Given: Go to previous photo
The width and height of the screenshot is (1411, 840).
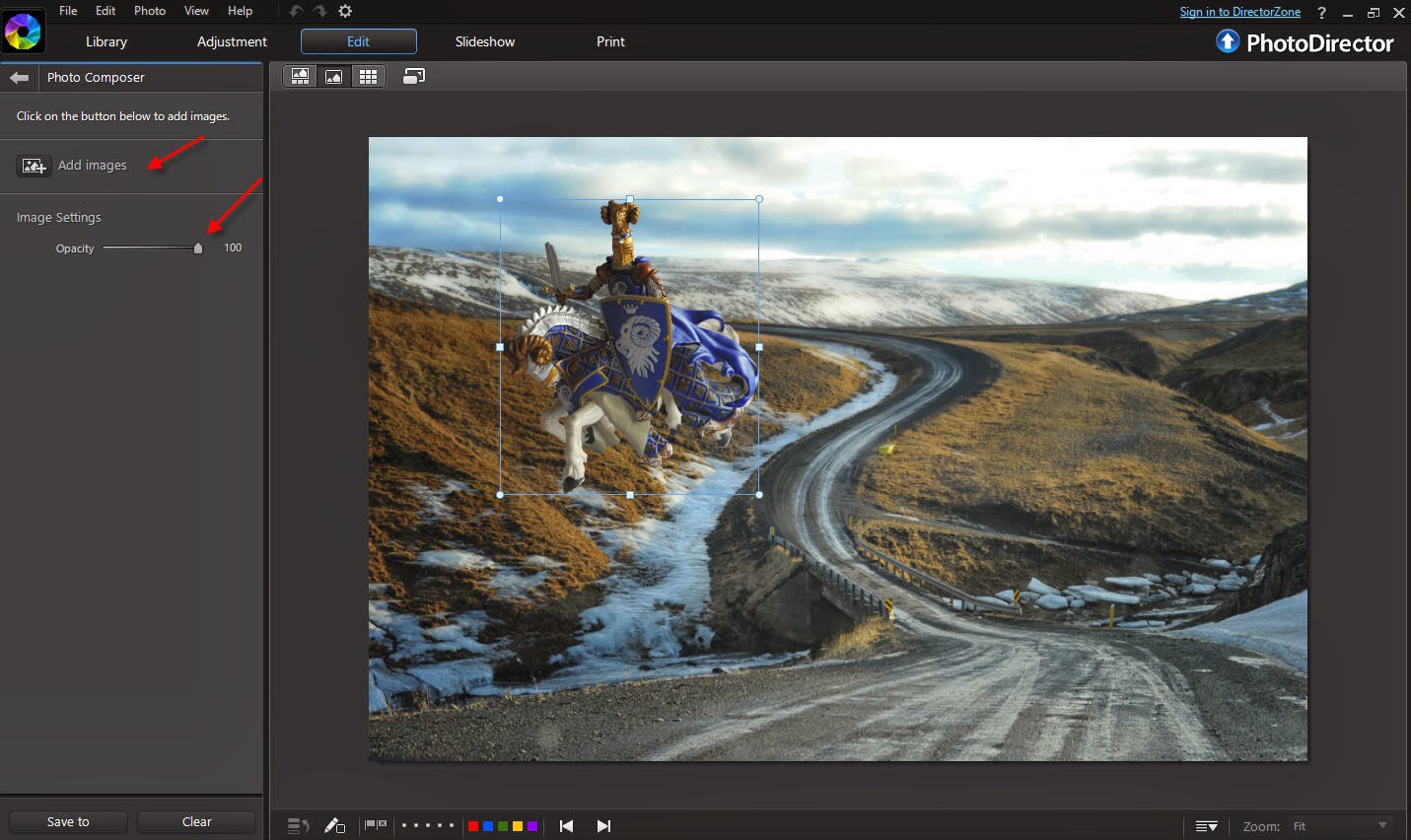Looking at the screenshot, I should click(x=566, y=826).
